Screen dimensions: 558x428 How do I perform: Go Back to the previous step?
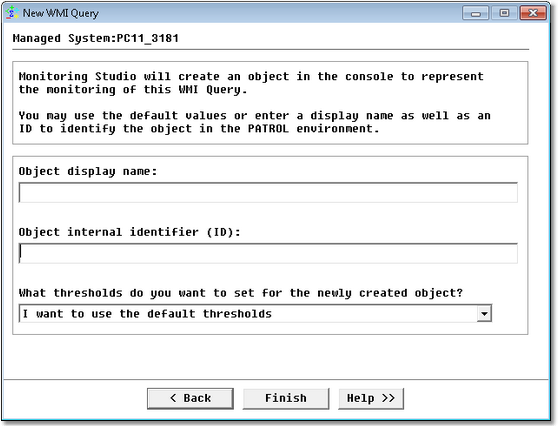190,398
